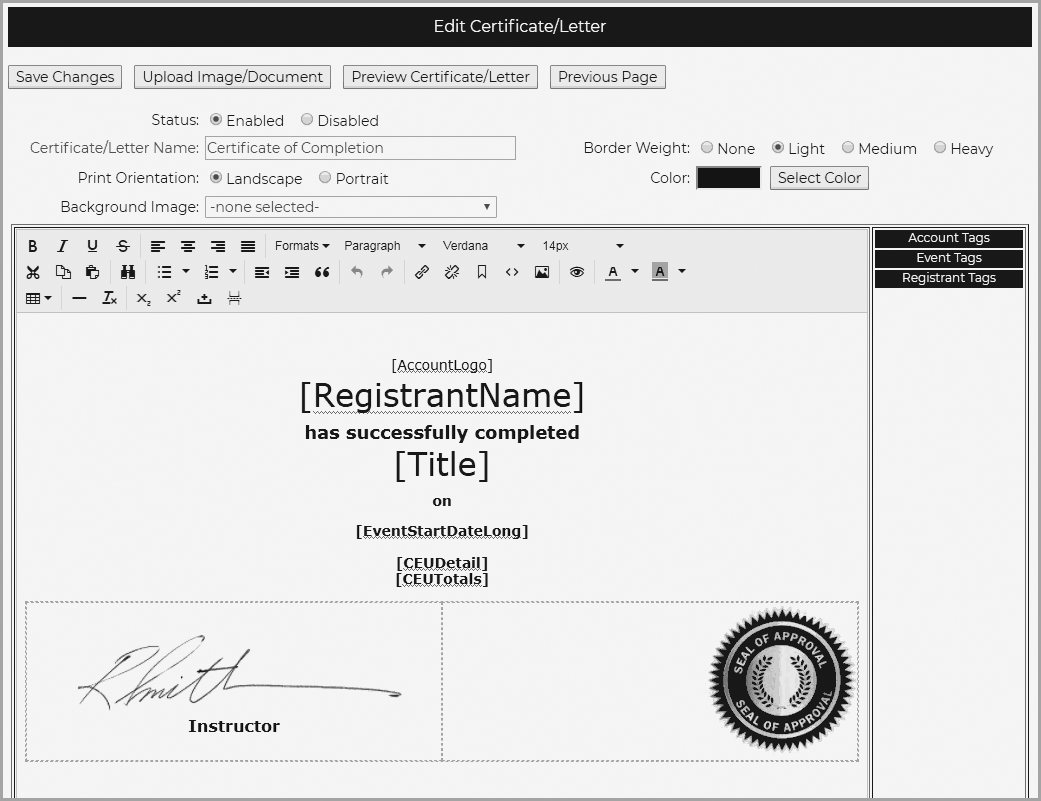Click the center align icon
The height and width of the screenshot is (801, 1041).
tap(188, 246)
